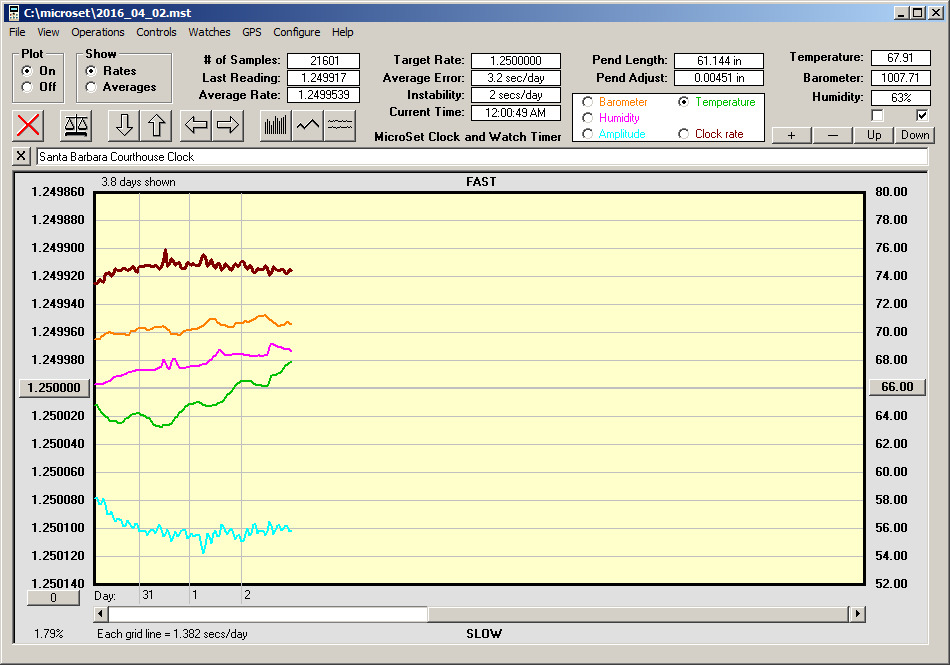Click the Current Time field
The width and height of the screenshot is (950, 665).
(516, 112)
